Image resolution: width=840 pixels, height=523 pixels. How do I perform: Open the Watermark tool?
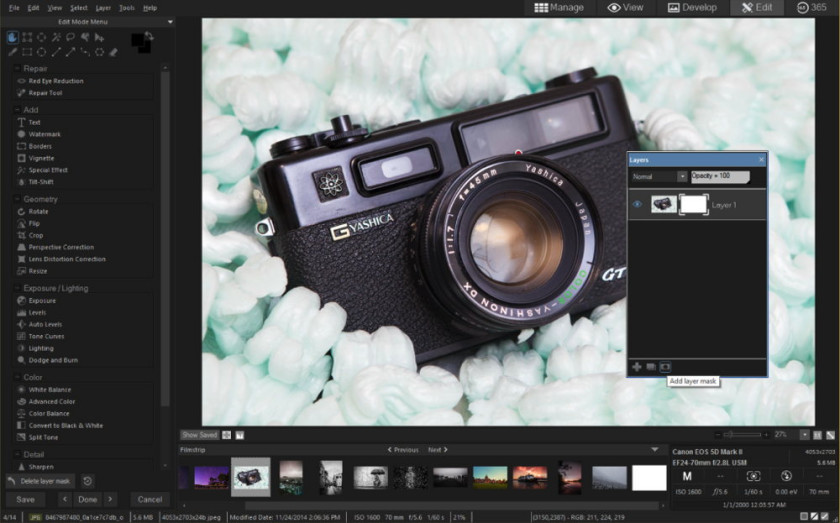[44, 134]
